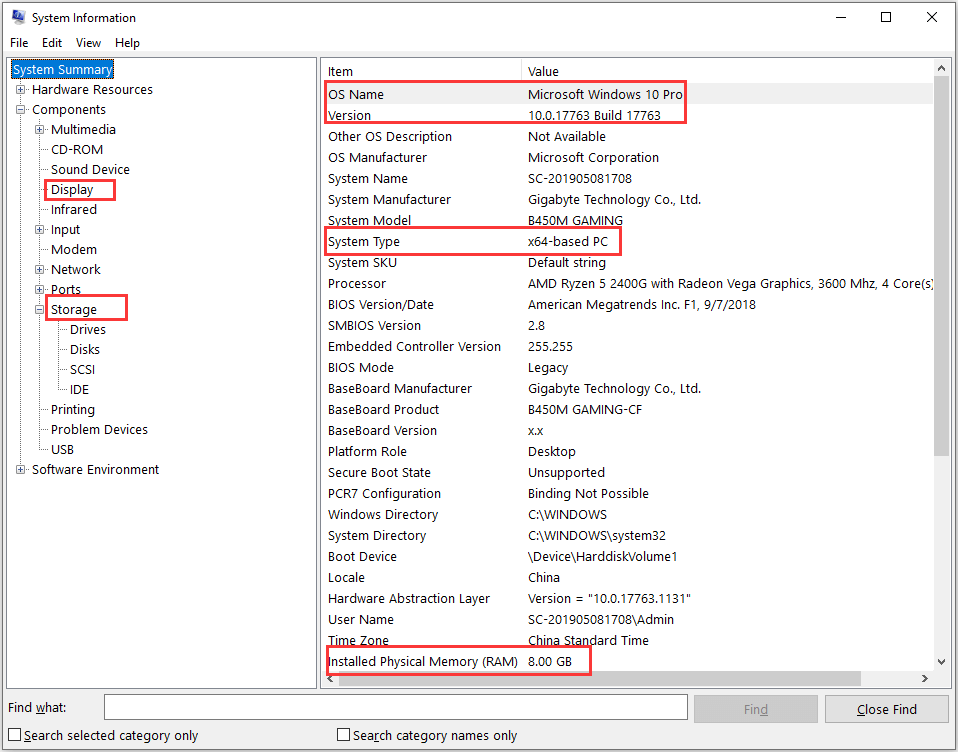Collapse the Components node
This screenshot has width=958, height=752.
22,109
